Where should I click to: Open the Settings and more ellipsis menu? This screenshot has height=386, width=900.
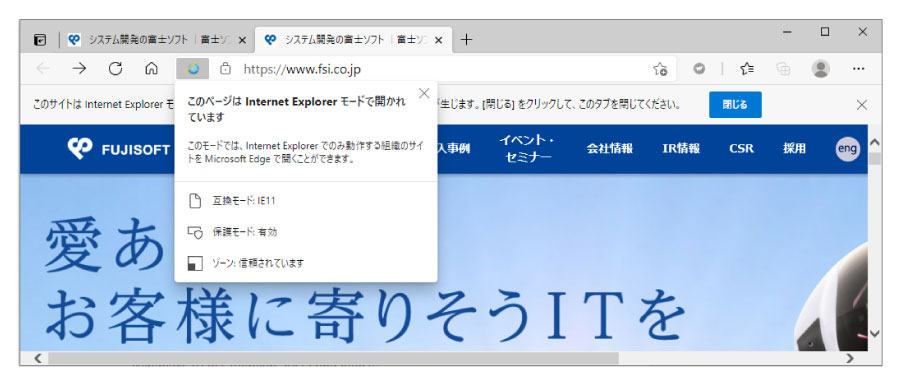[859, 69]
